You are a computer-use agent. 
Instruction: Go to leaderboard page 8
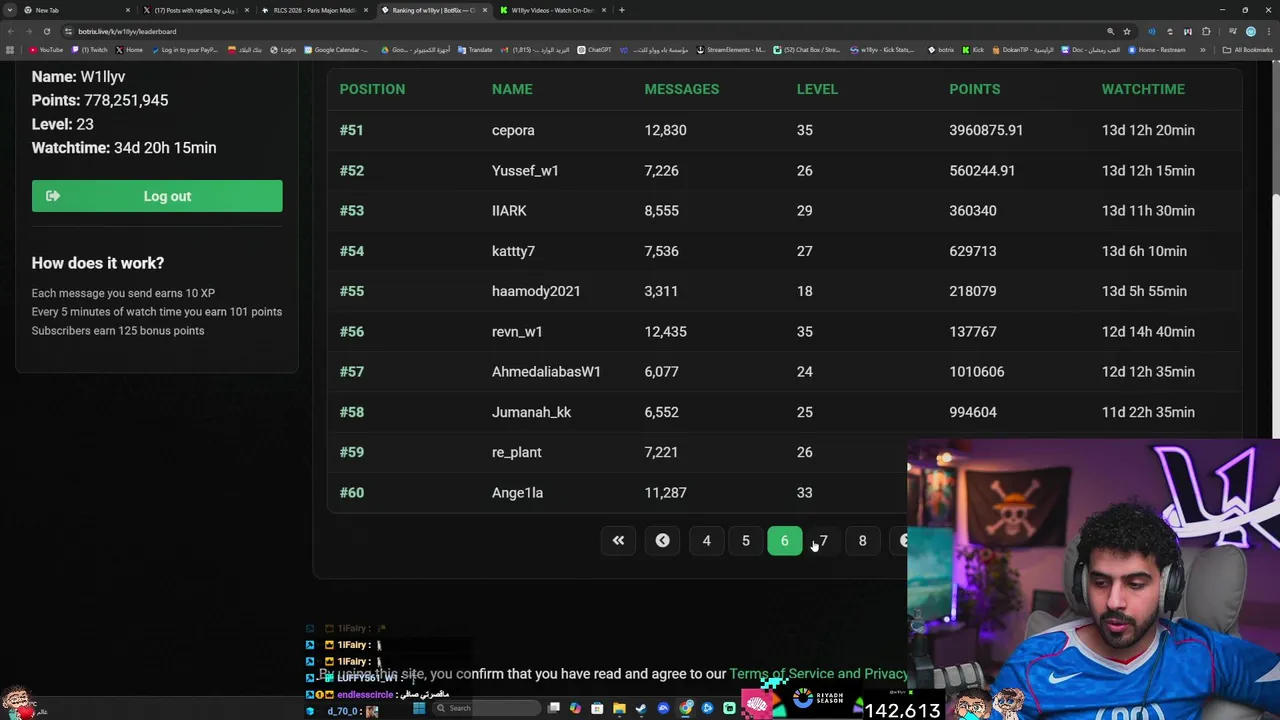pos(862,541)
